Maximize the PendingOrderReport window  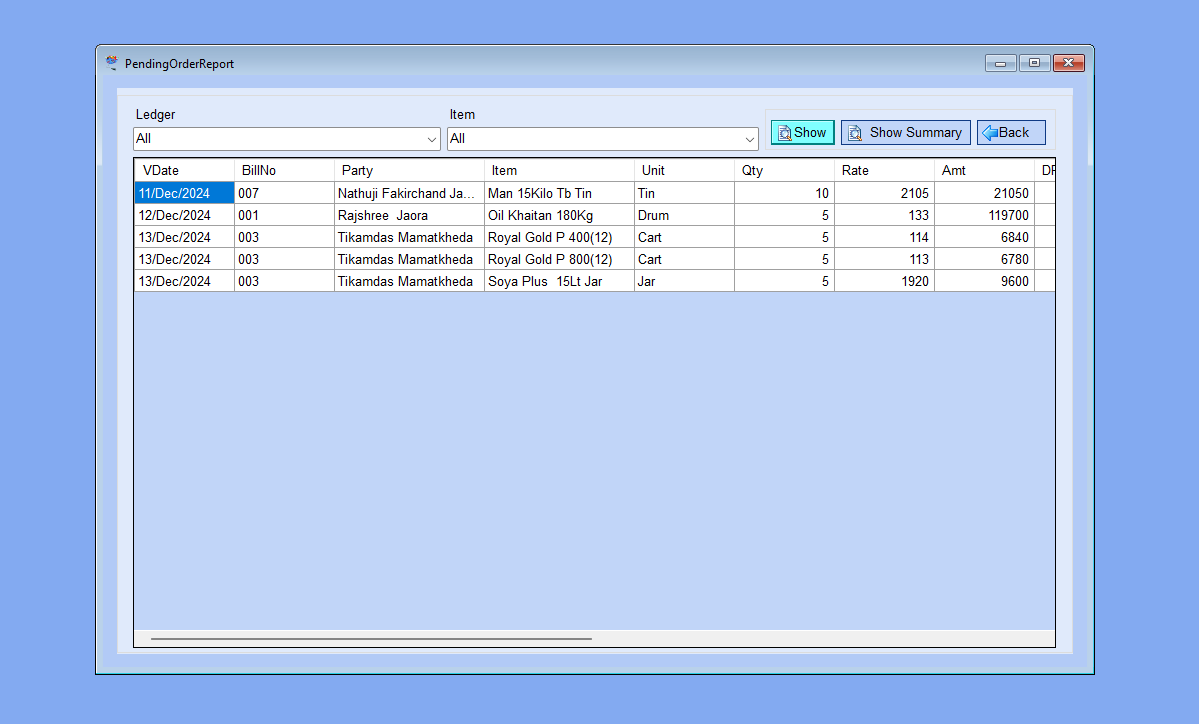(x=1034, y=63)
